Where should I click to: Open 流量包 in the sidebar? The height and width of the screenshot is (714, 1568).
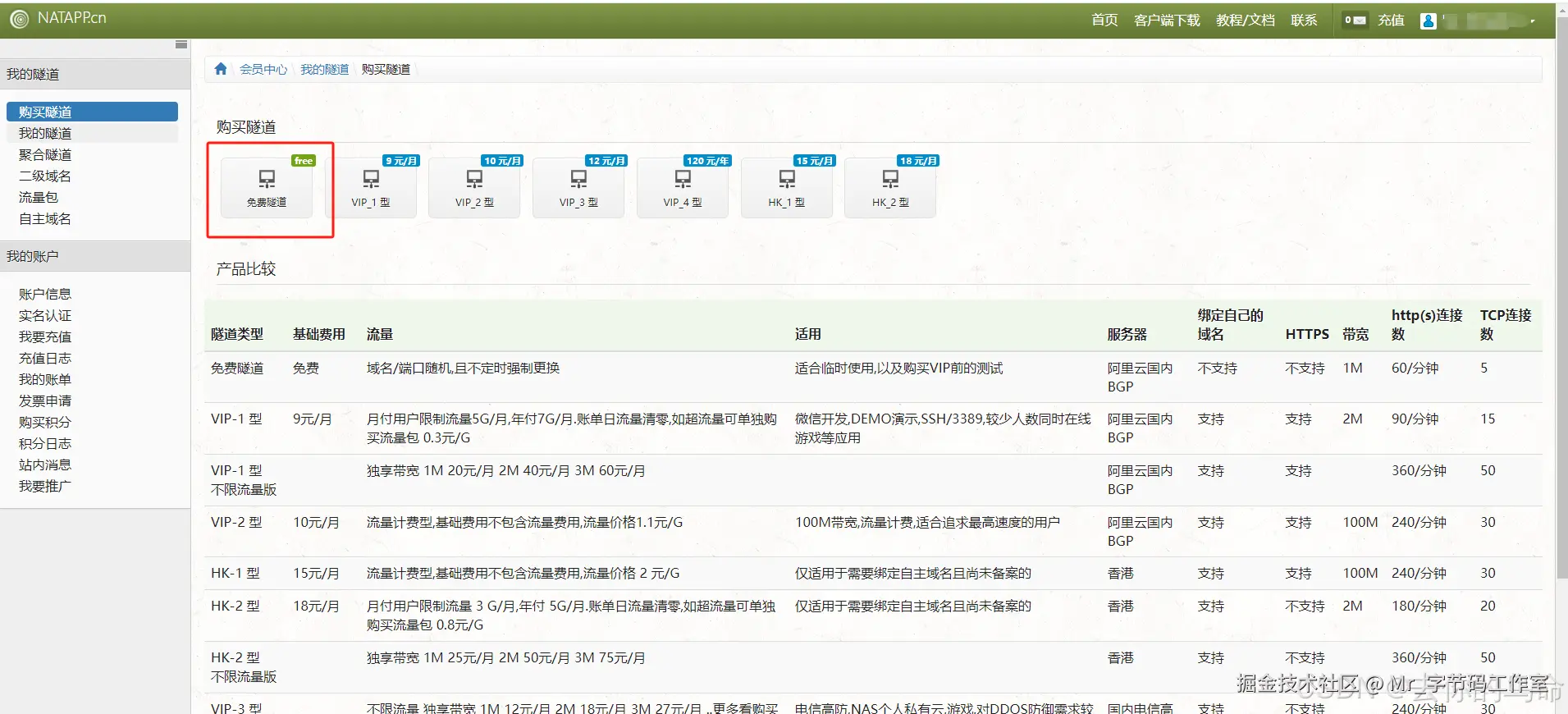39,197
